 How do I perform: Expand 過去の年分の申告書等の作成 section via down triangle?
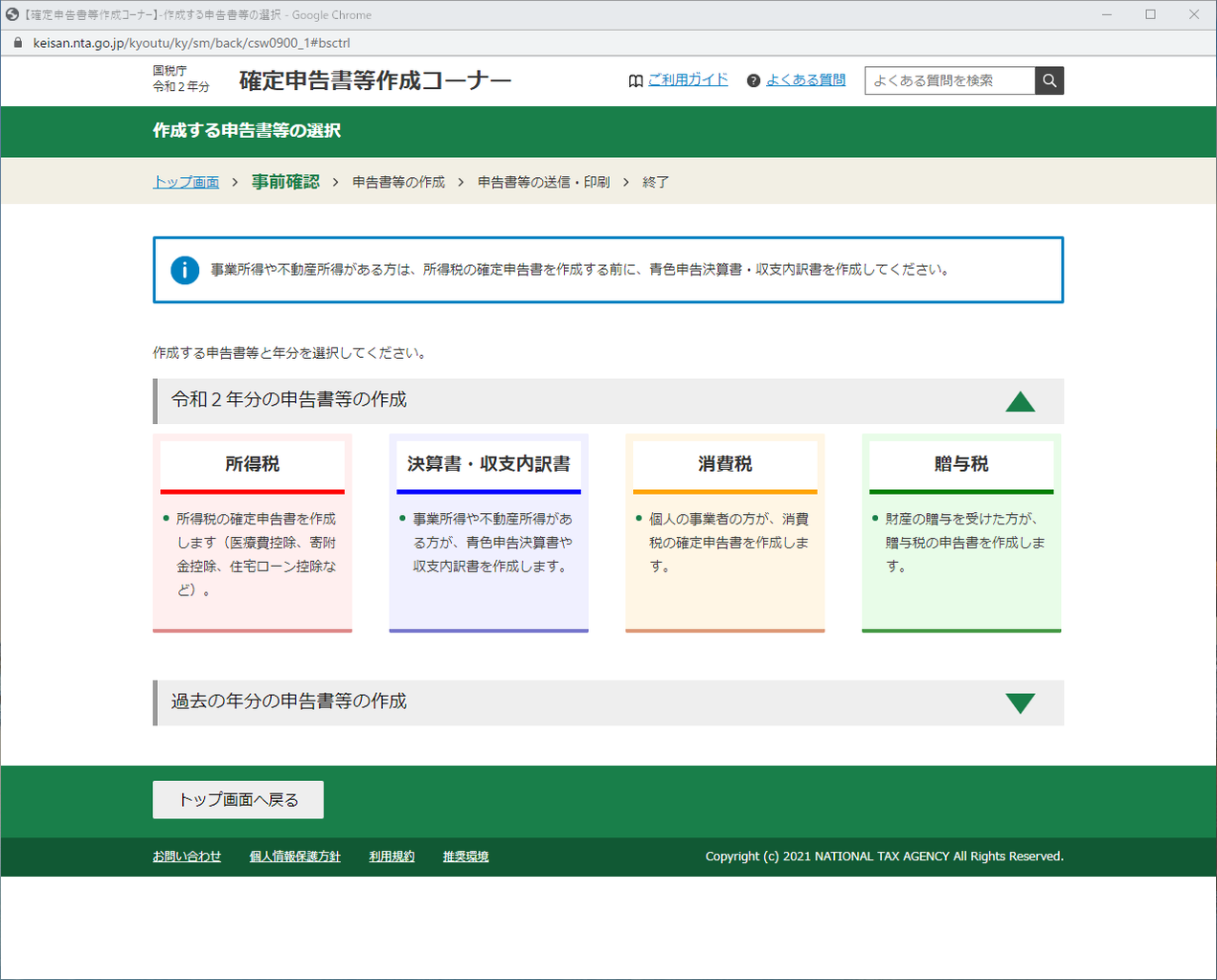coord(1021,703)
